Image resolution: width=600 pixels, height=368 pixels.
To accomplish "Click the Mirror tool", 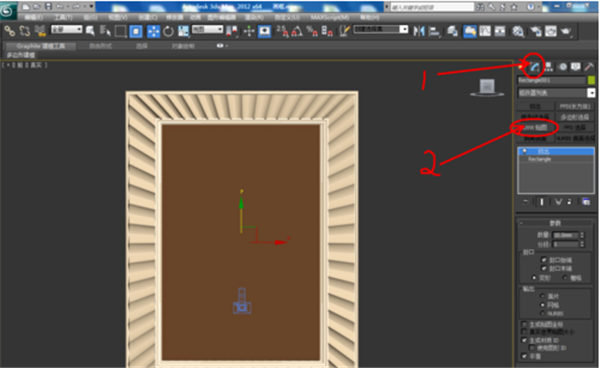I will [419, 31].
